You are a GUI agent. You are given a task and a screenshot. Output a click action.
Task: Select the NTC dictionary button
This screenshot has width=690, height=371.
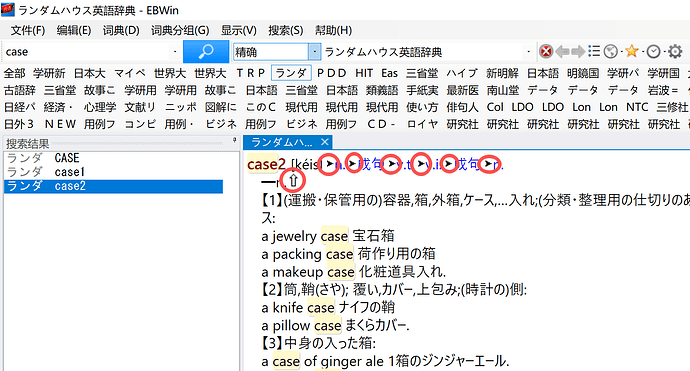(637, 107)
